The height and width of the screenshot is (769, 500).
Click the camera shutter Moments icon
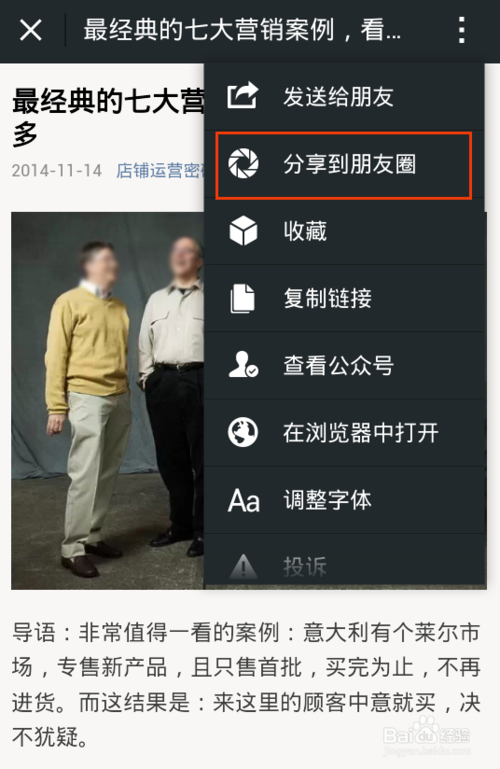click(243, 164)
